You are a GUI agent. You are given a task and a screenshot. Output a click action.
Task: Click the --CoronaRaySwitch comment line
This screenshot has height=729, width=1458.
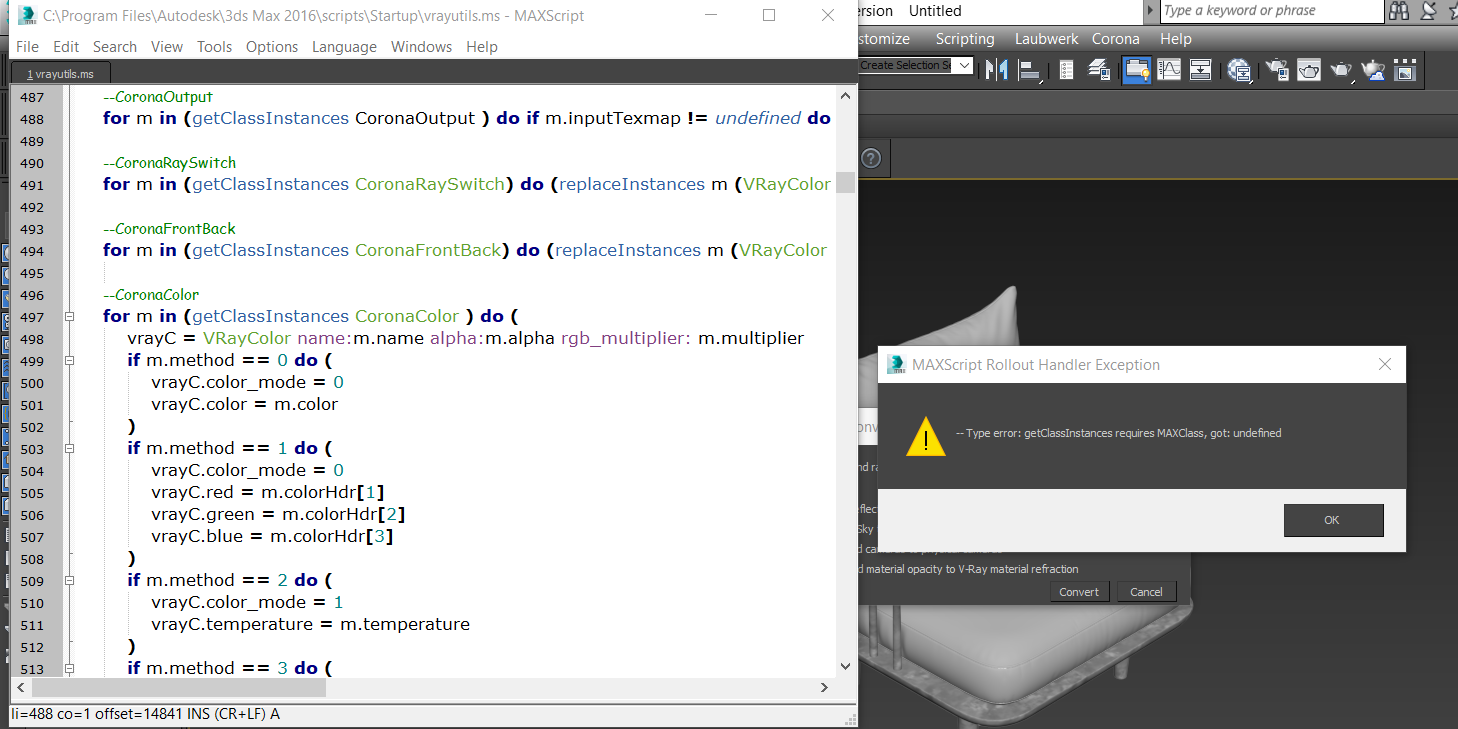(x=169, y=163)
